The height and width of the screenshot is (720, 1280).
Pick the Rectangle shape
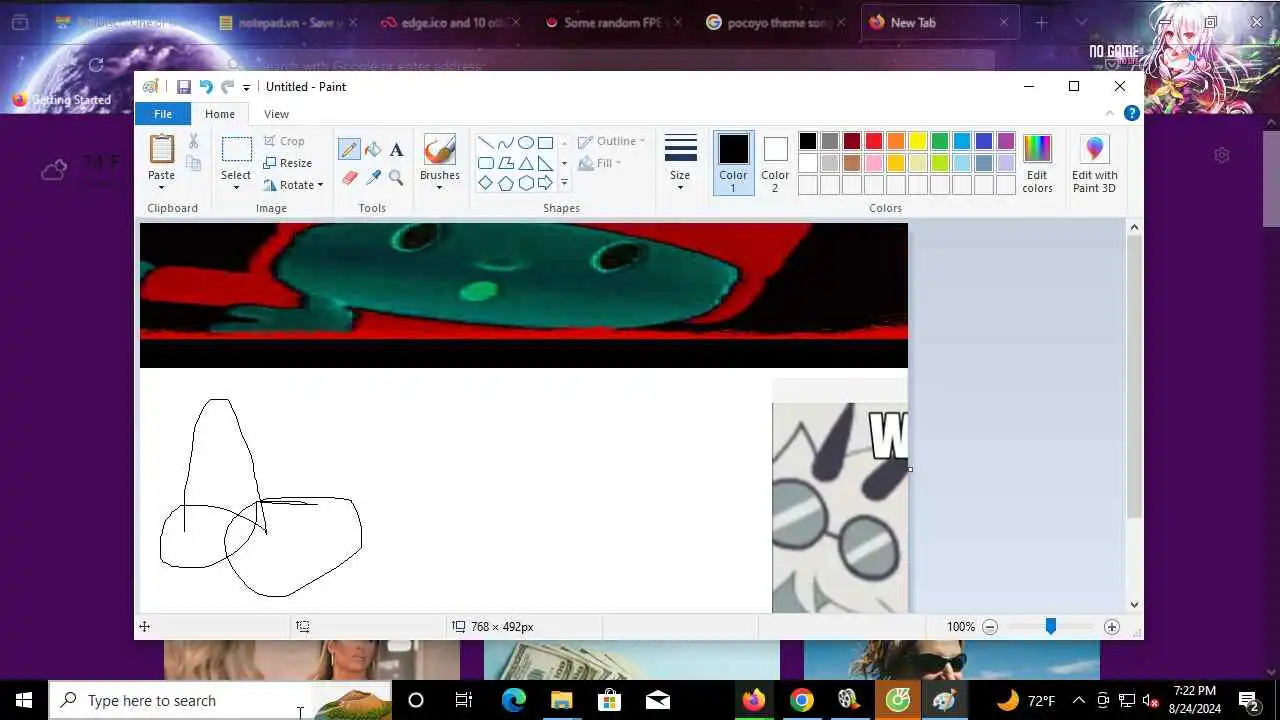click(545, 143)
